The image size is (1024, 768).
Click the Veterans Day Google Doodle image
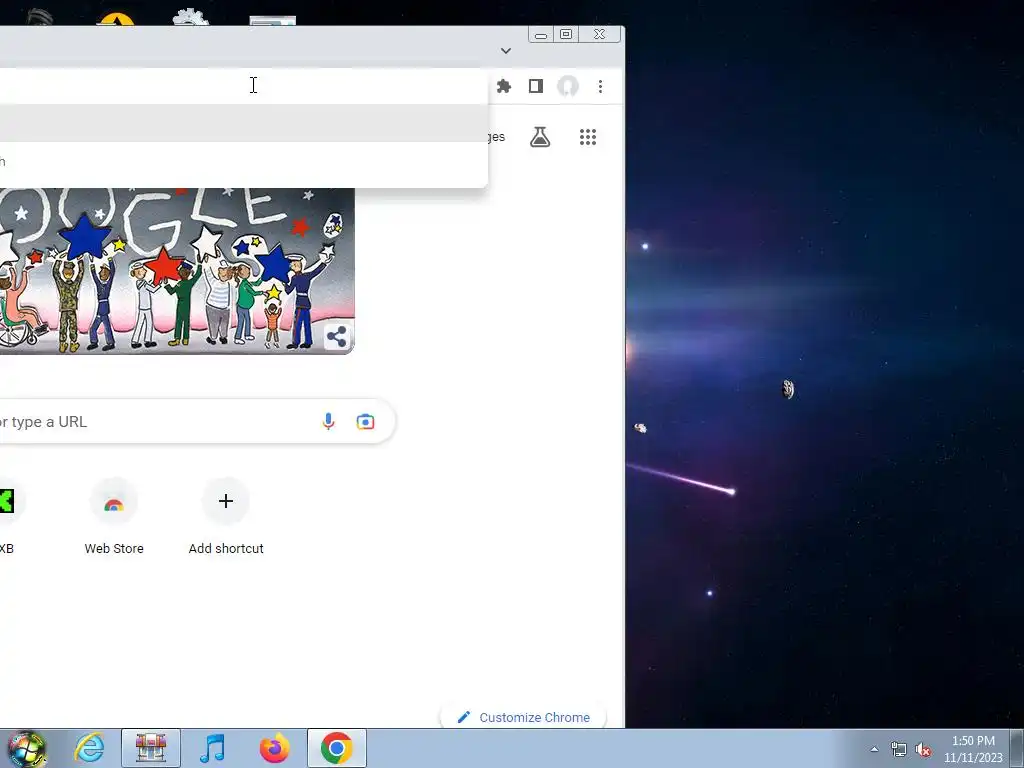[x=176, y=270]
